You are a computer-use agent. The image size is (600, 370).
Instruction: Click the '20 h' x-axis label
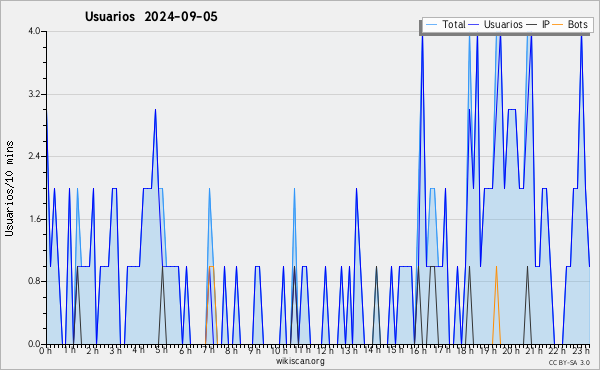coord(511,350)
